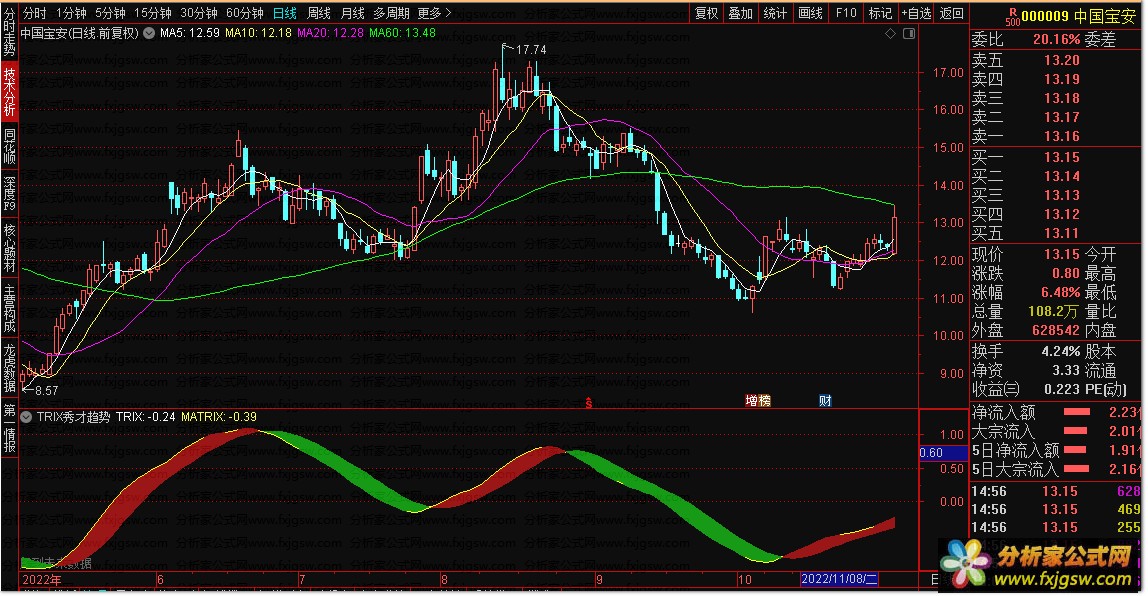
Task: Click the 2022/11/08/二 date marker
Action: [x=838, y=579]
